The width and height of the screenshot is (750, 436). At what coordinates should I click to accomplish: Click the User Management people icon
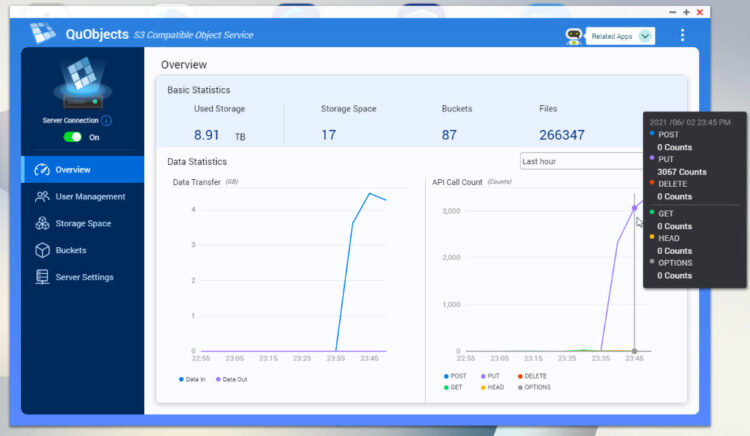tap(42, 196)
